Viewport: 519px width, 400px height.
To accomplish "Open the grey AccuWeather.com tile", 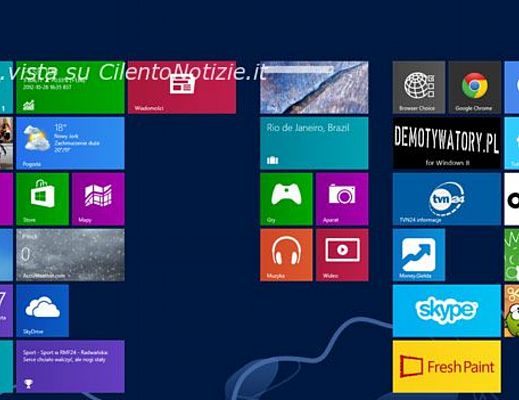I will [x=70, y=255].
